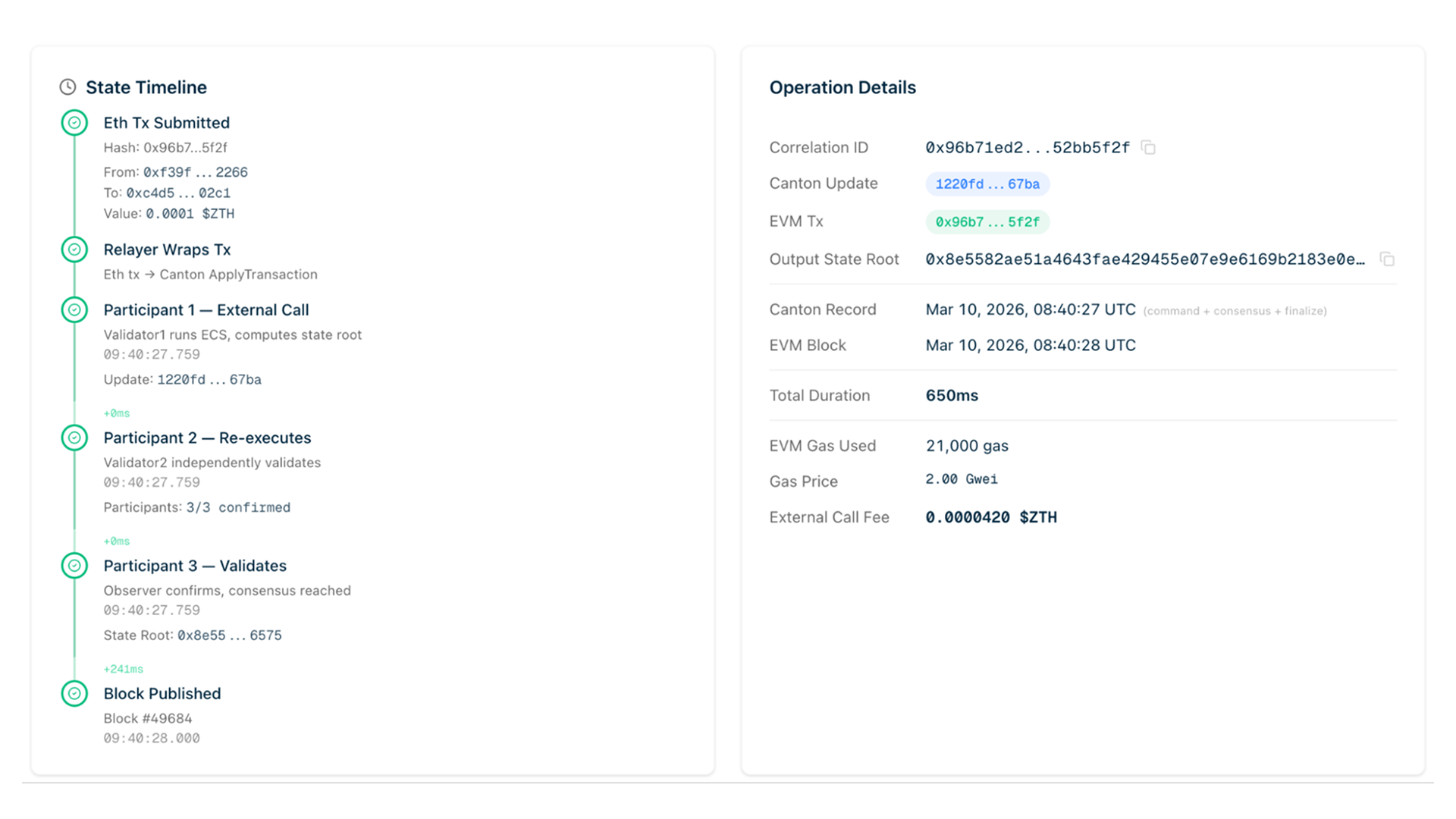Click the Eth Tx Submitted status icon
This screenshot has height=819, width=1456.
[74, 123]
